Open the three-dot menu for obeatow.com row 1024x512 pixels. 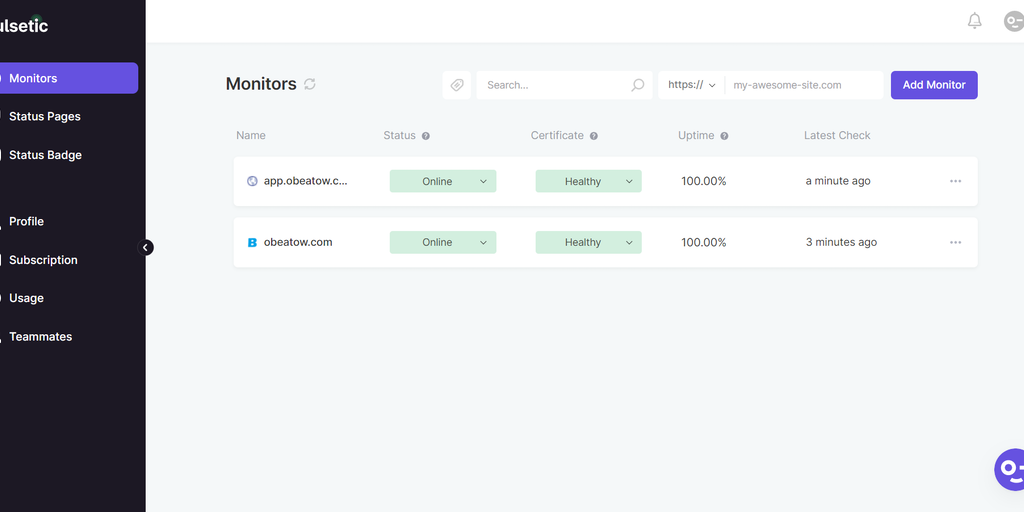pos(955,242)
